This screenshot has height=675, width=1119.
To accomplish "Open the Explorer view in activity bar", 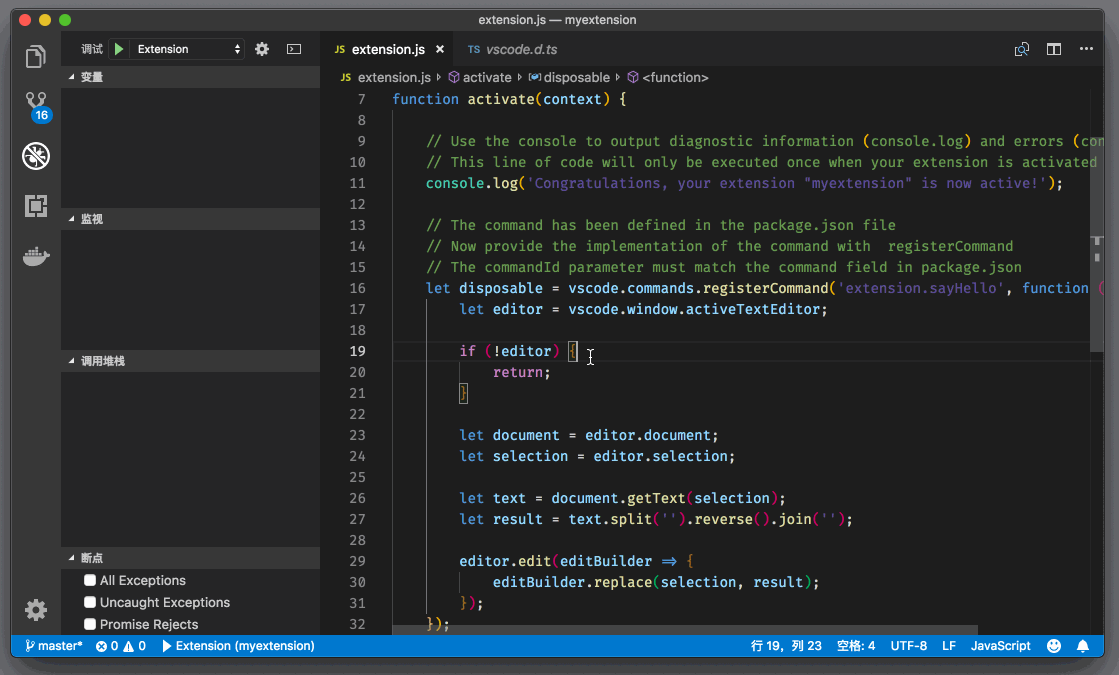I will point(36,57).
